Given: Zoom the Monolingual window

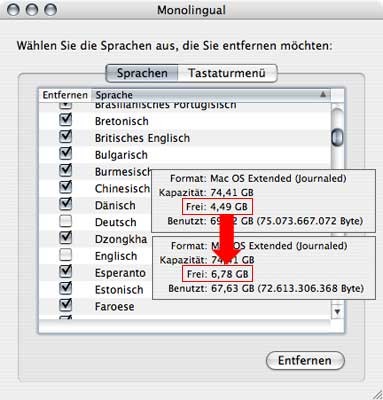Looking at the screenshot, I should 51,10.
